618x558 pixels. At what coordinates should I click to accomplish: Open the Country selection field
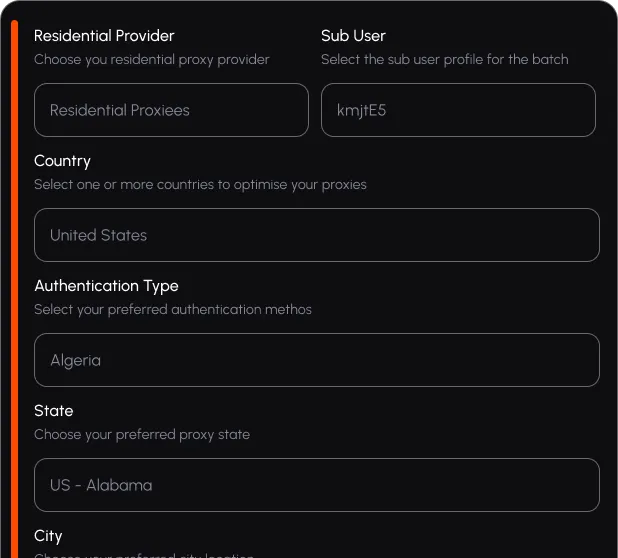tap(316, 235)
